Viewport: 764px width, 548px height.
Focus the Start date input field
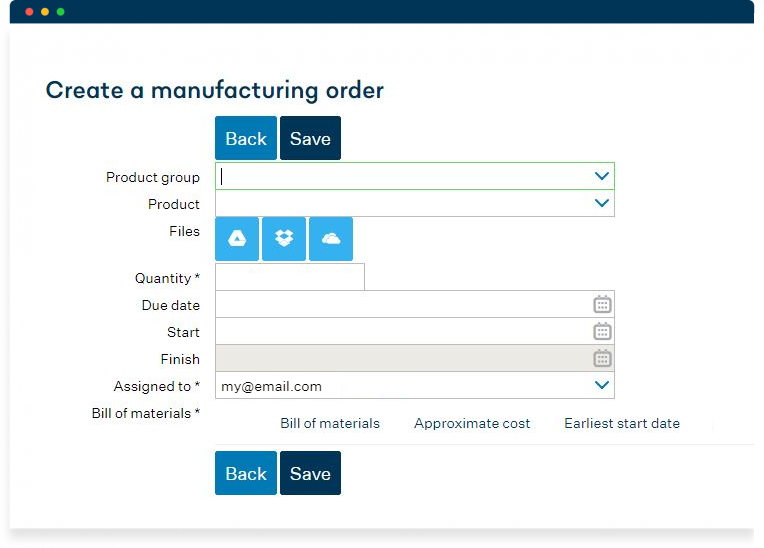(x=415, y=331)
